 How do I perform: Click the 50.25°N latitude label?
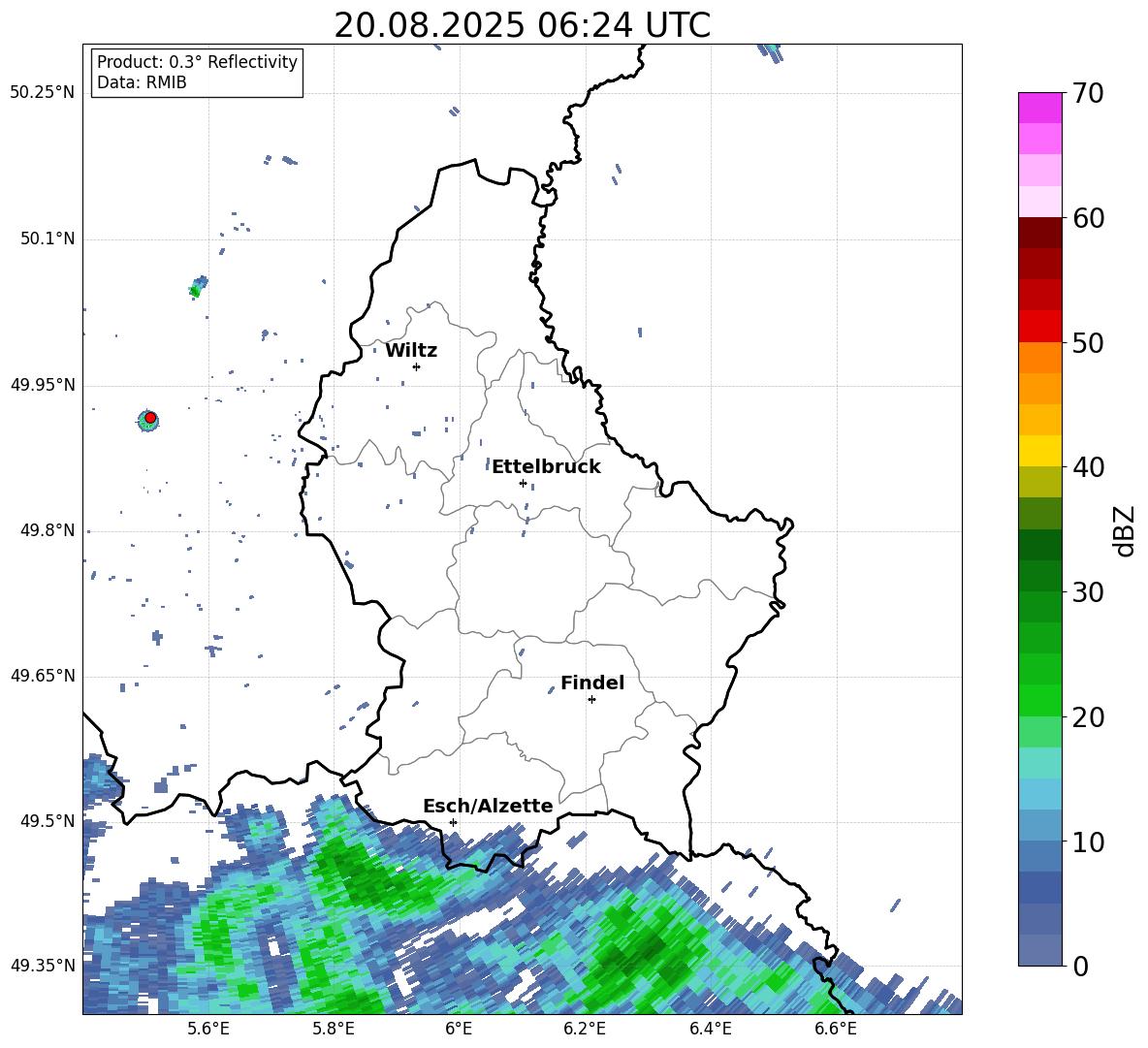(43, 93)
